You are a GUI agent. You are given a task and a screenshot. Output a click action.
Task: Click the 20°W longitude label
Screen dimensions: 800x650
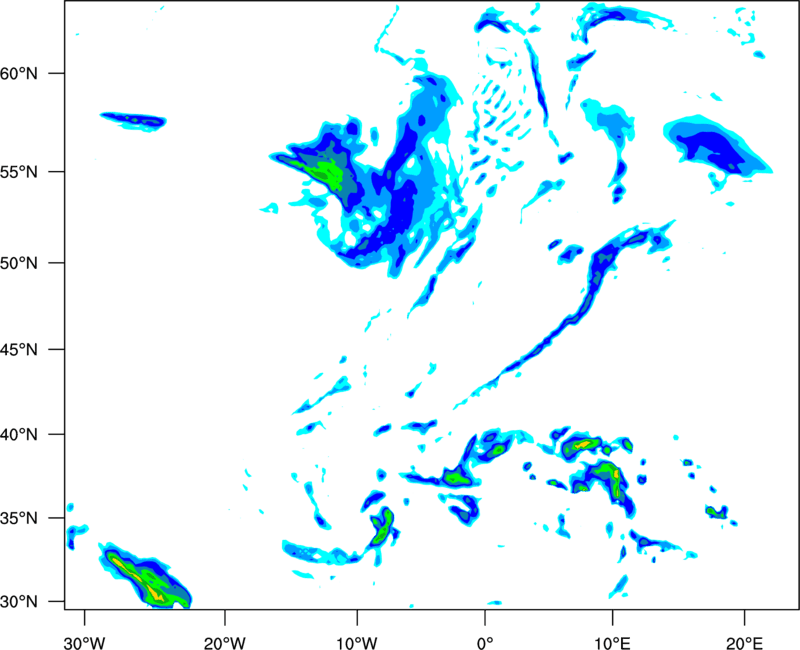225,643
